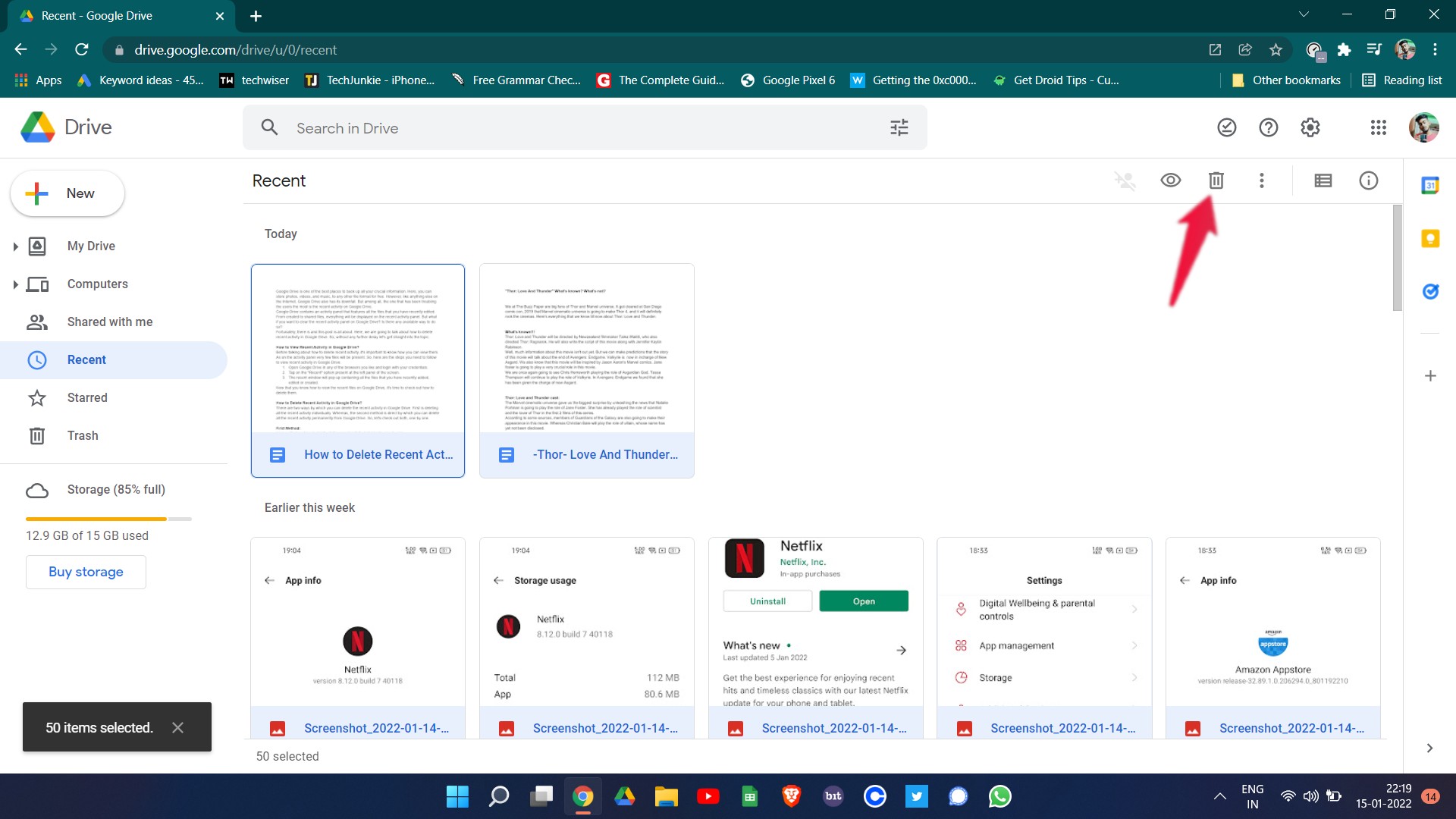Click the preview (eye) icon in toolbar
This screenshot has height=819, width=1456.
pos(1170,180)
